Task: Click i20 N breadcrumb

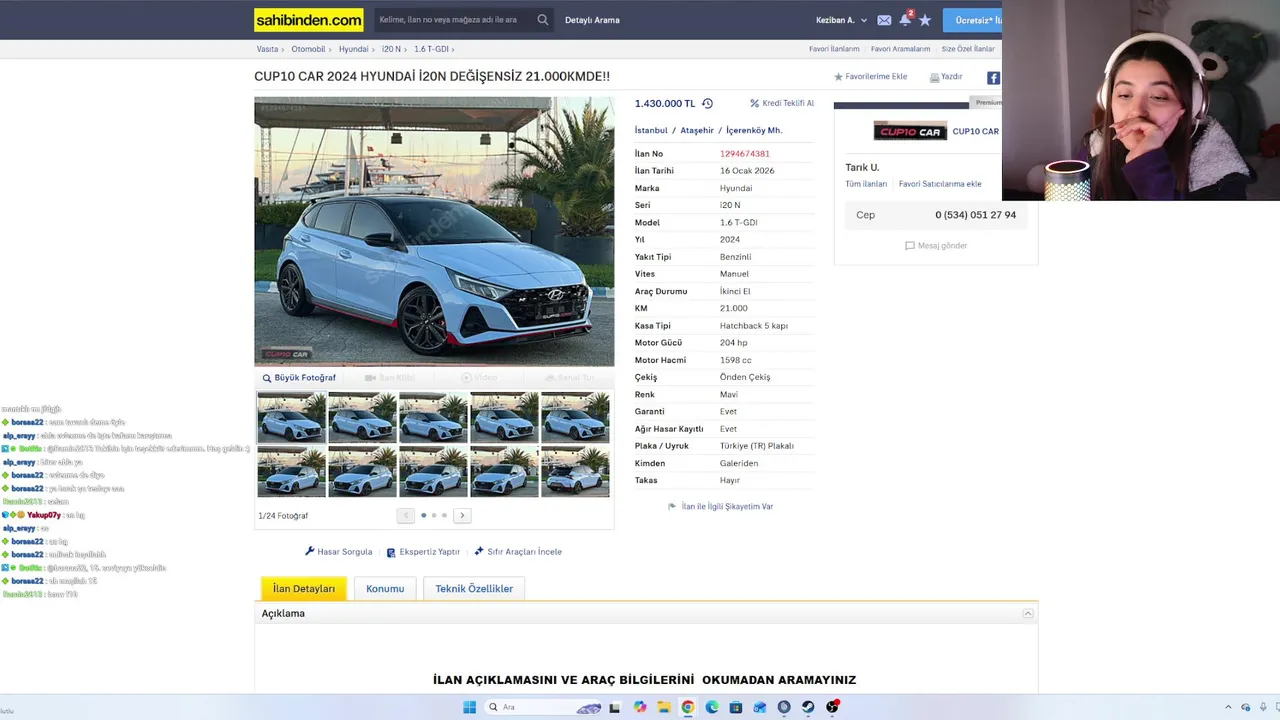Action: [x=391, y=49]
